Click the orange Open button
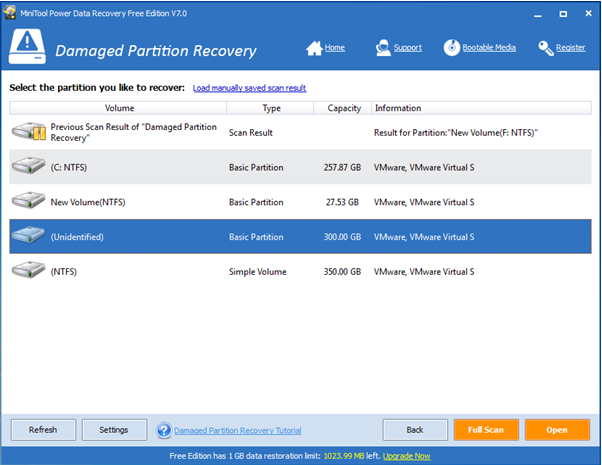The width and height of the screenshot is (602, 465). pyautogui.click(x=557, y=430)
